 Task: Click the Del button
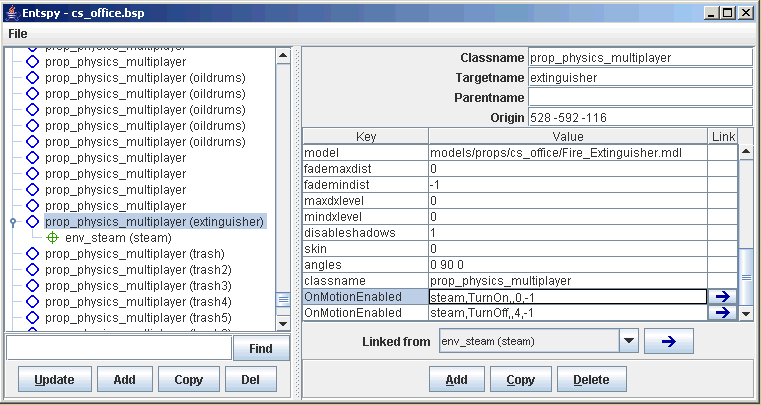coord(250,379)
